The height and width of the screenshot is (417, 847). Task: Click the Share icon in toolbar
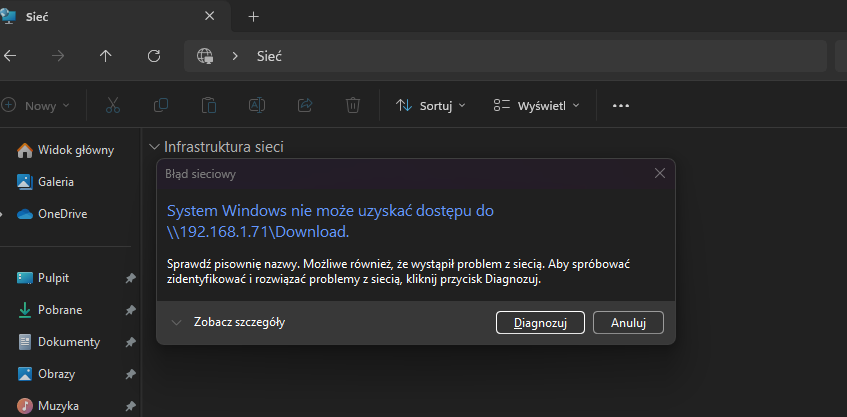pos(305,105)
